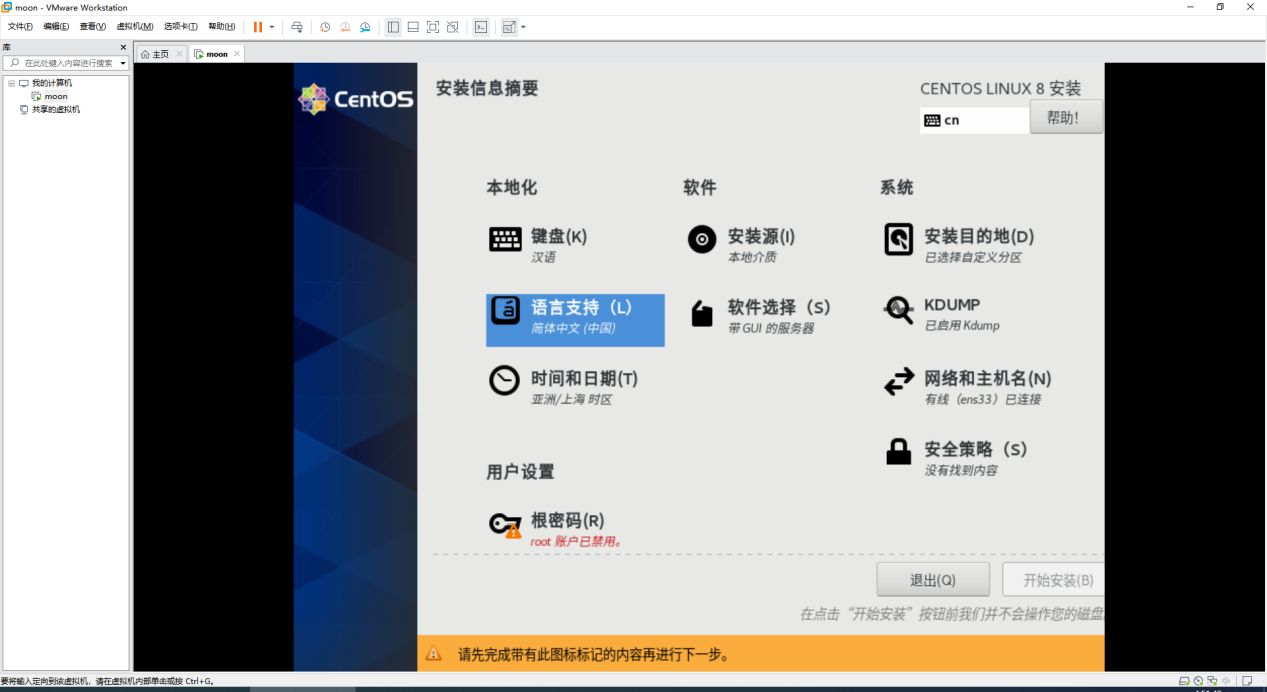Click the 帮助! button
The image size is (1267, 692).
click(1066, 117)
